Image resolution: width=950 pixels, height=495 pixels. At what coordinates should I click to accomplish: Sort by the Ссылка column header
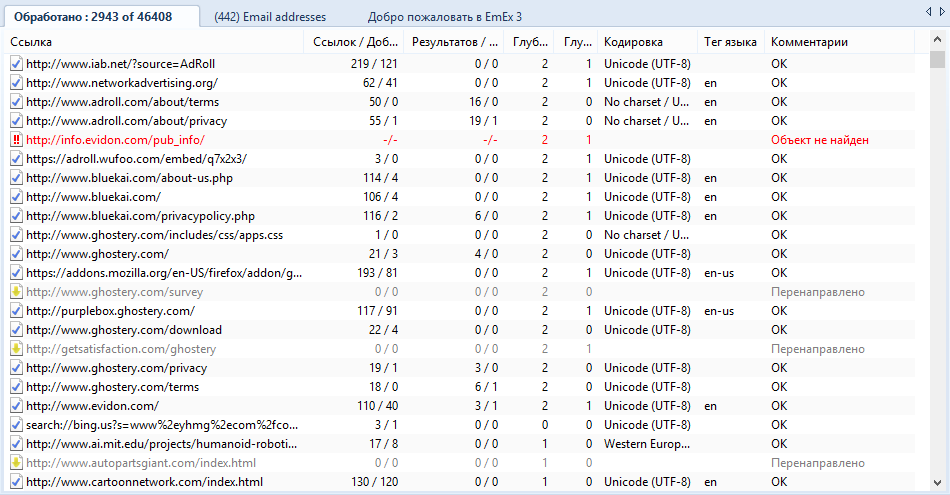pyautogui.click(x=154, y=42)
